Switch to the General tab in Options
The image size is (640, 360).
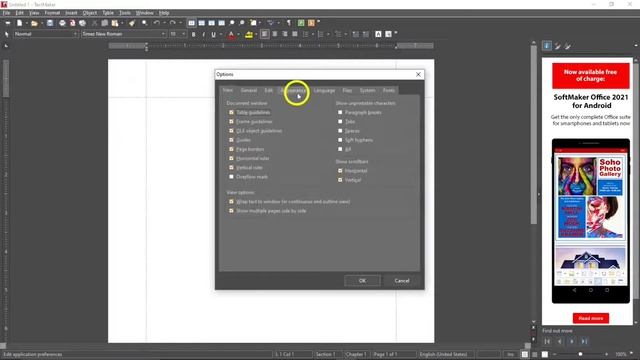click(249, 90)
